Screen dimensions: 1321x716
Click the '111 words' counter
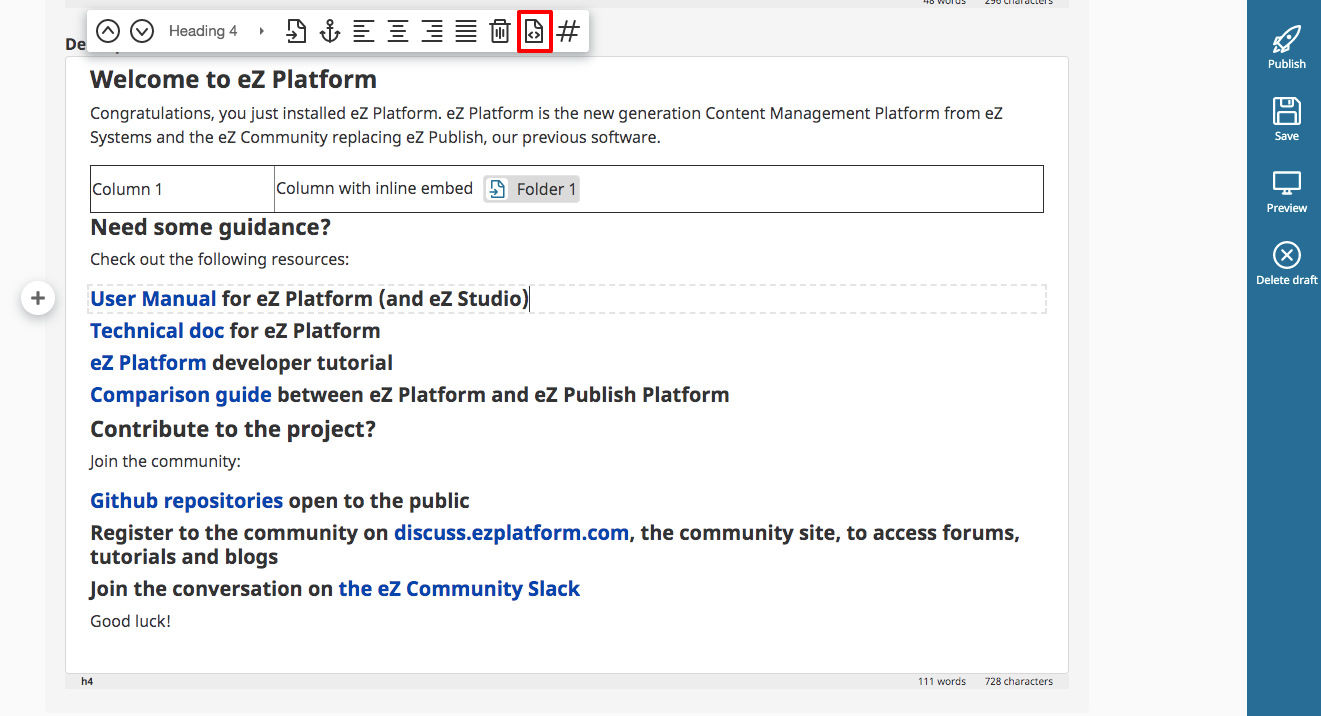[x=942, y=681]
